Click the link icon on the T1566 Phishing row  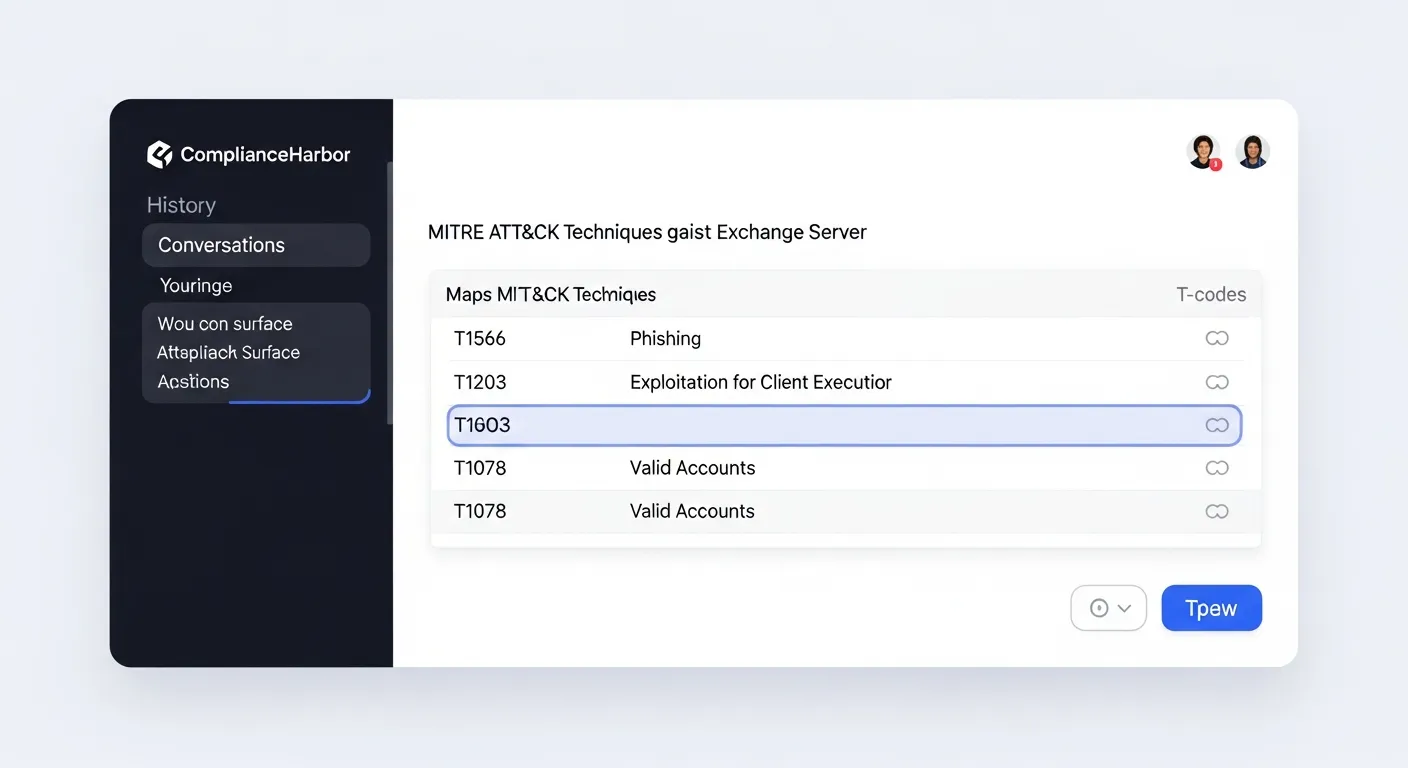tap(1217, 338)
